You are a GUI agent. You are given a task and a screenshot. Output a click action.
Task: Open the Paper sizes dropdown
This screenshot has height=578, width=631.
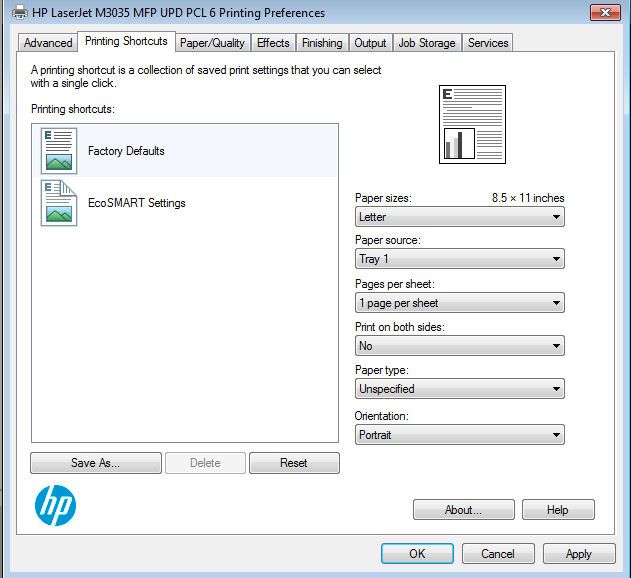pyautogui.click(x=460, y=217)
